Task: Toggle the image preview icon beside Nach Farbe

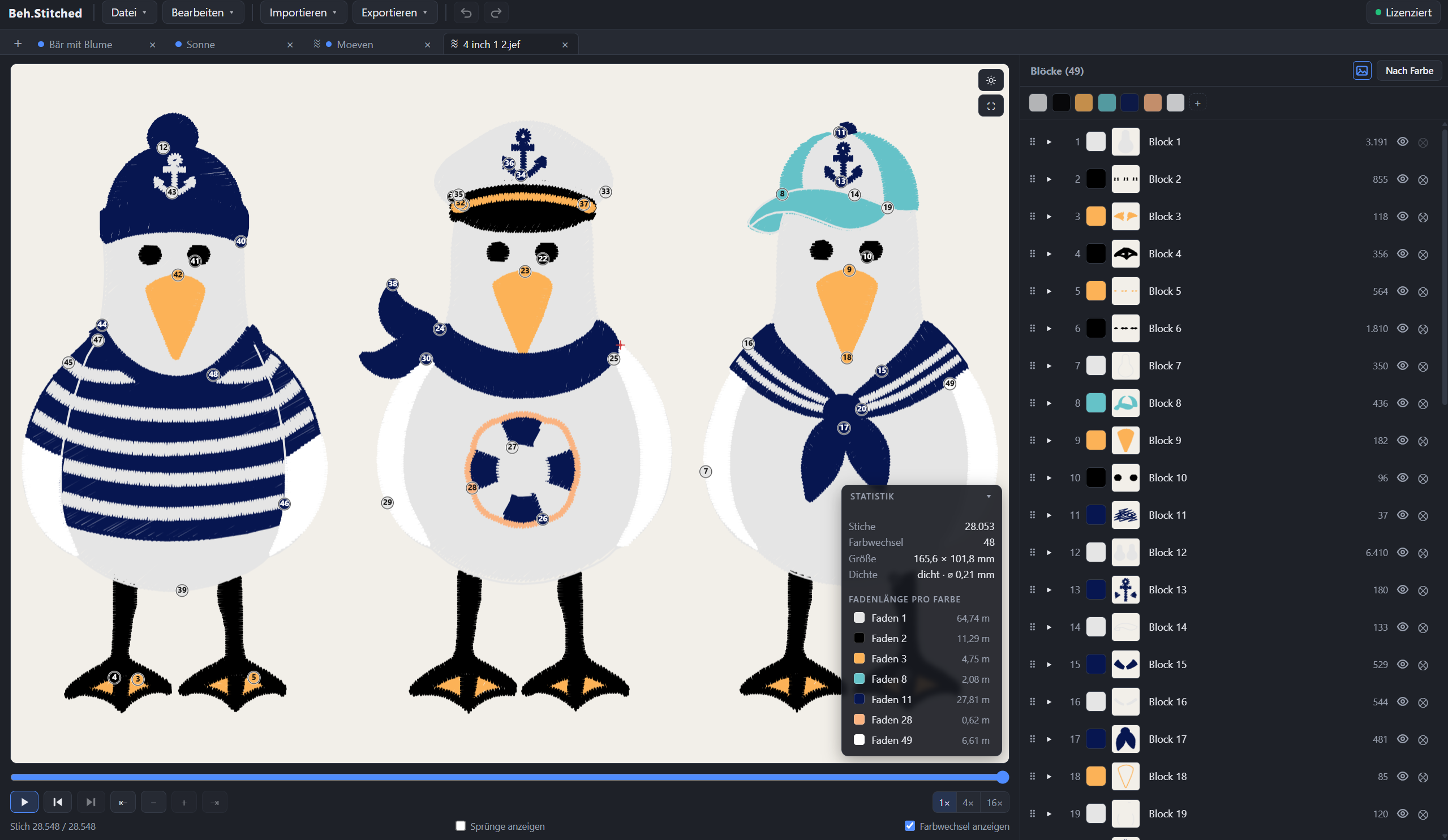Action: click(1362, 71)
